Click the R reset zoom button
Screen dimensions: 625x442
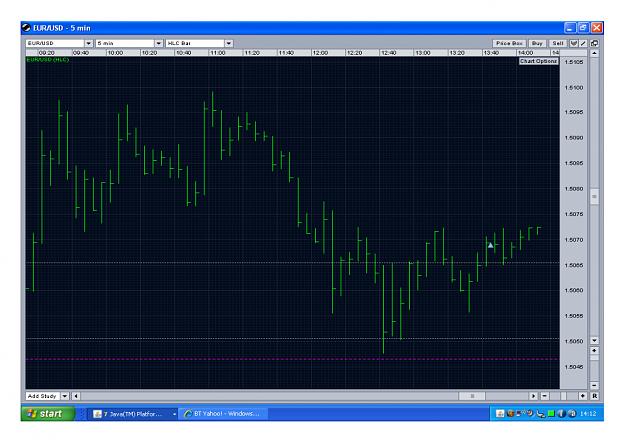[x=594, y=396]
